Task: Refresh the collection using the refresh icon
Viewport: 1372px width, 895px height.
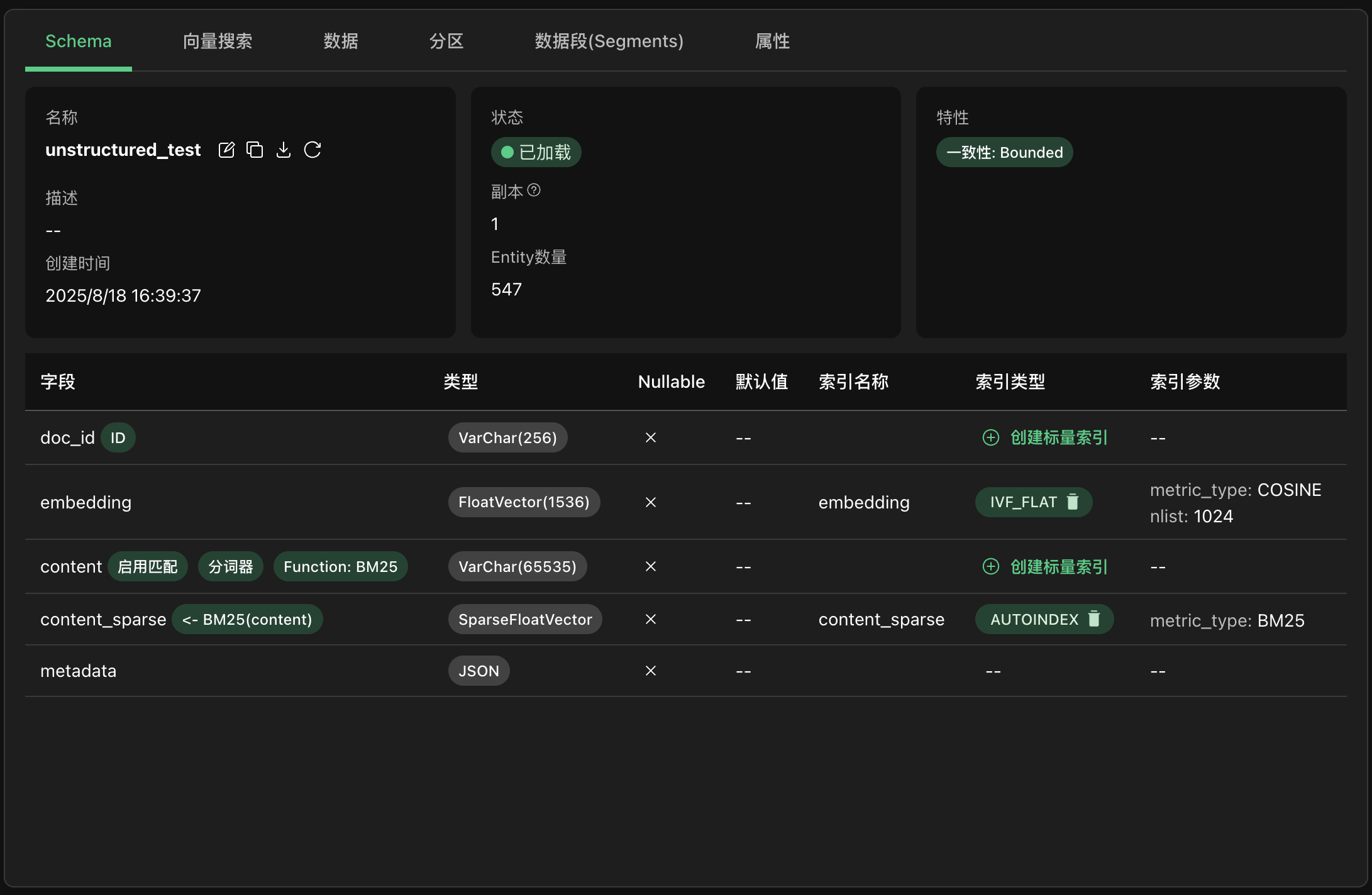Action: pyautogui.click(x=313, y=150)
